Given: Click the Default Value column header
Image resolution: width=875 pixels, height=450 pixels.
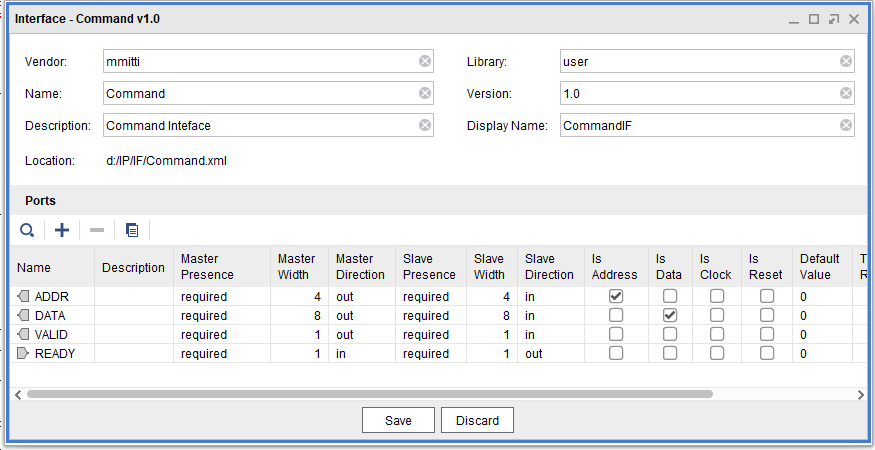Looking at the screenshot, I should (x=822, y=267).
